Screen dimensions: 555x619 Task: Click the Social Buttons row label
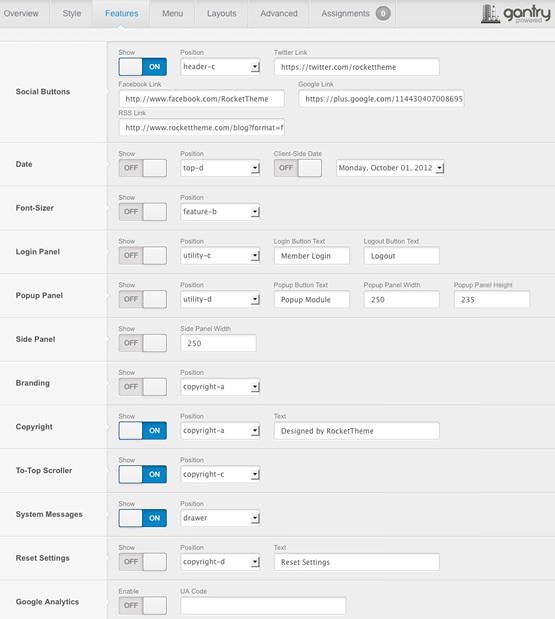pos(43,92)
